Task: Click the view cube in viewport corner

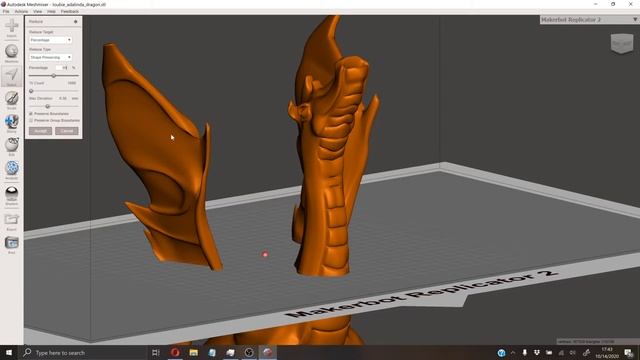Action: (x=622, y=43)
